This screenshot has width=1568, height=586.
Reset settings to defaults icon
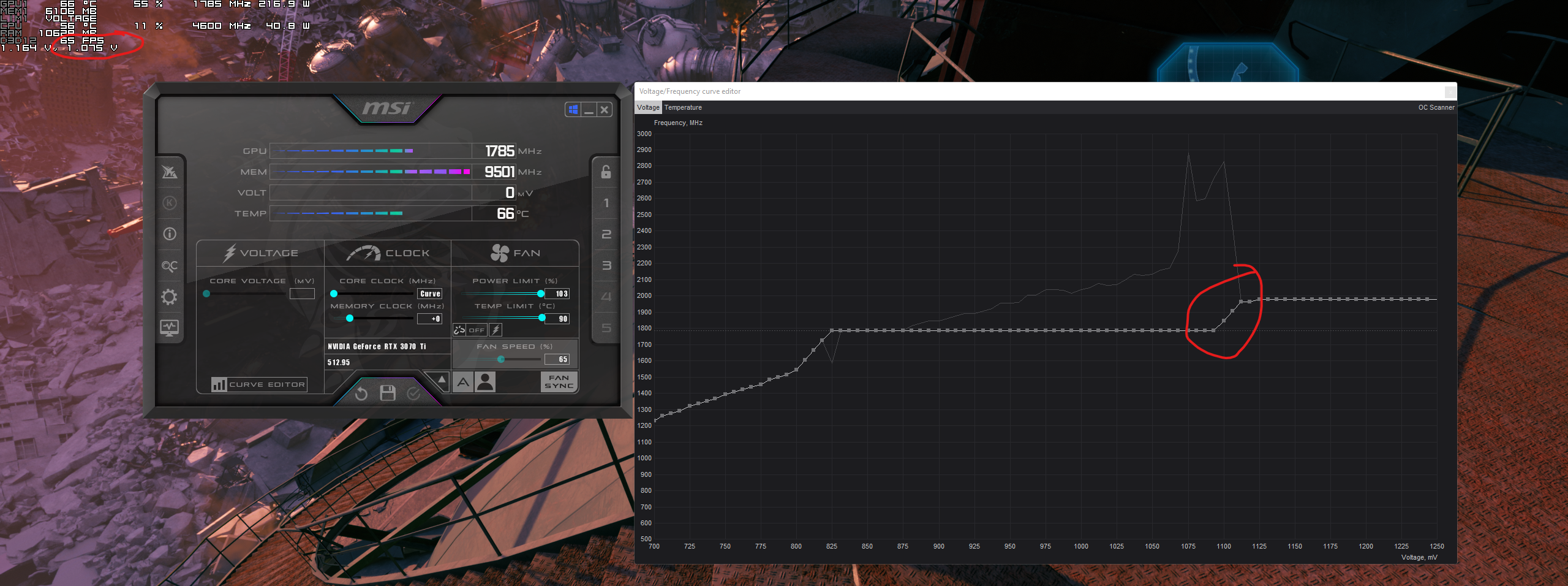pyautogui.click(x=361, y=394)
